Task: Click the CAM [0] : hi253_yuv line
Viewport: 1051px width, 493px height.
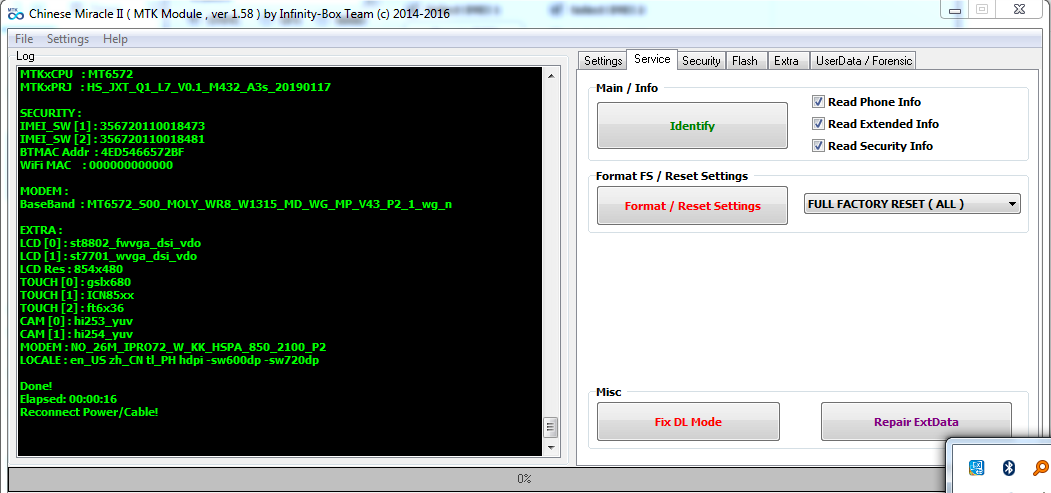Action: (x=76, y=320)
